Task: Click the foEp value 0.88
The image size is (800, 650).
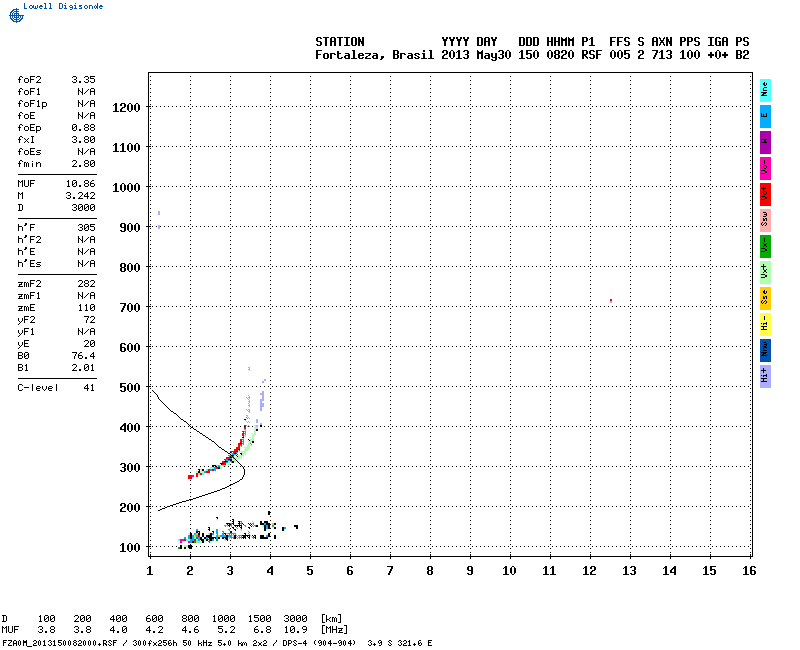Action: coord(83,128)
